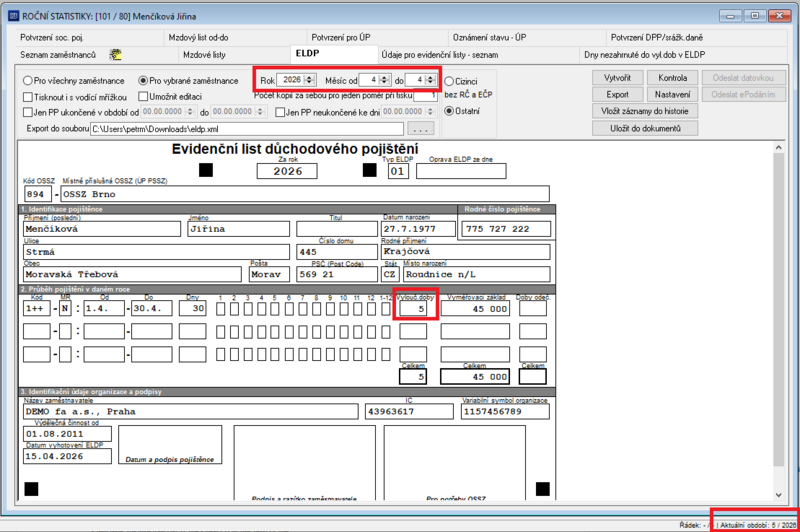Click birthplace Roudnice n/L
This screenshot has width=800, height=532.
pyautogui.click(x=477, y=274)
